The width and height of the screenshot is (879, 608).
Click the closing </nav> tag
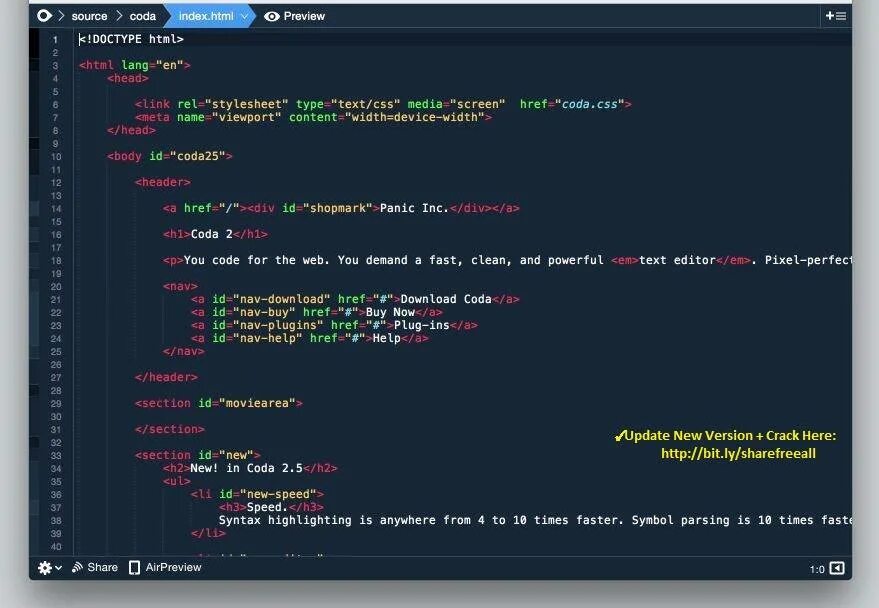point(183,351)
